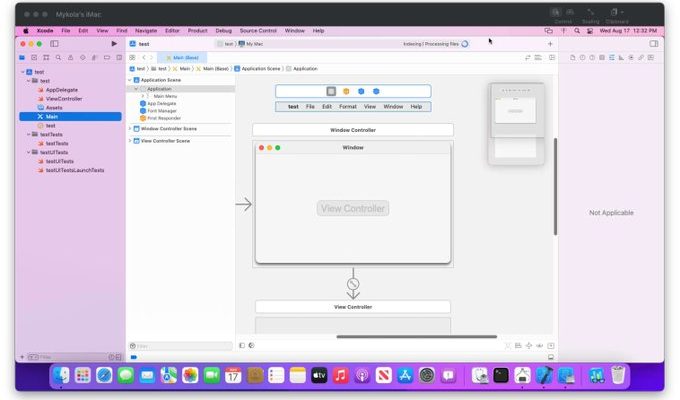Collapse the testTests group
Viewport: 680px width, 400px height.
coord(29,134)
